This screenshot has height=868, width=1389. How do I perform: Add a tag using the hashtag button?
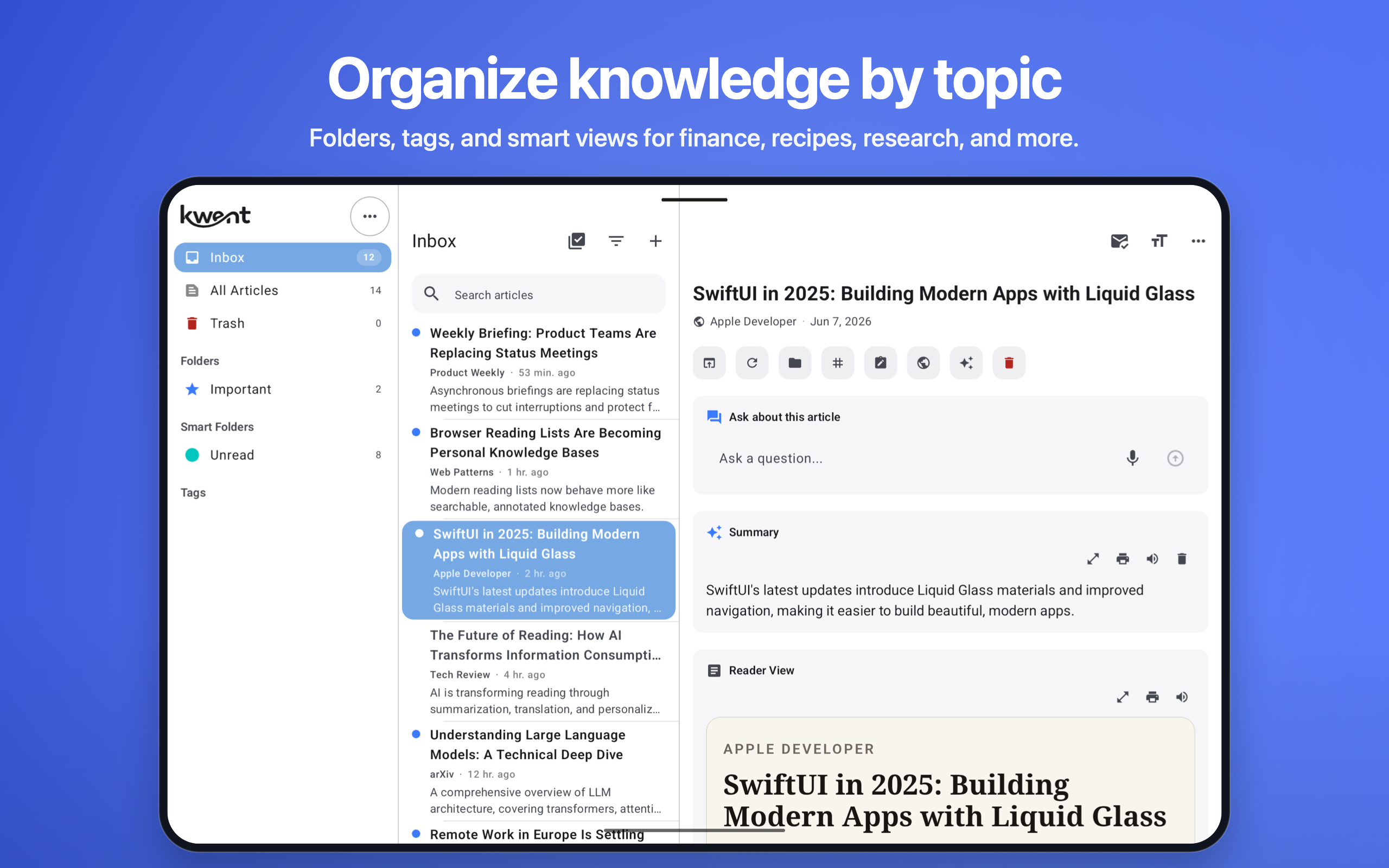point(837,363)
